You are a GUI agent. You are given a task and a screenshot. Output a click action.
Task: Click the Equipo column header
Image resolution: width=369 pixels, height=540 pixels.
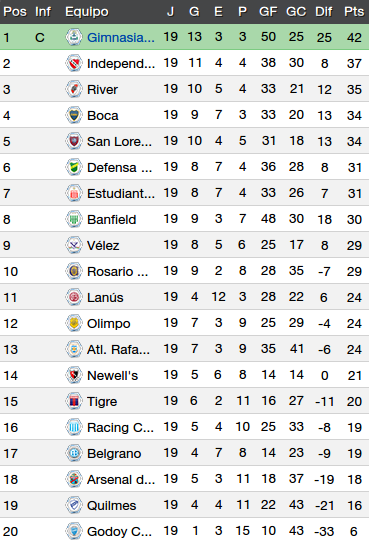pyautogui.click(x=87, y=12)
